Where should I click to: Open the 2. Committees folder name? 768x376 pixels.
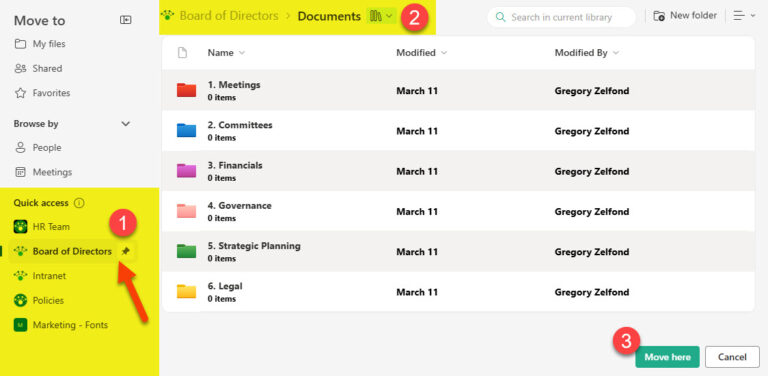[x=240, y=125]
